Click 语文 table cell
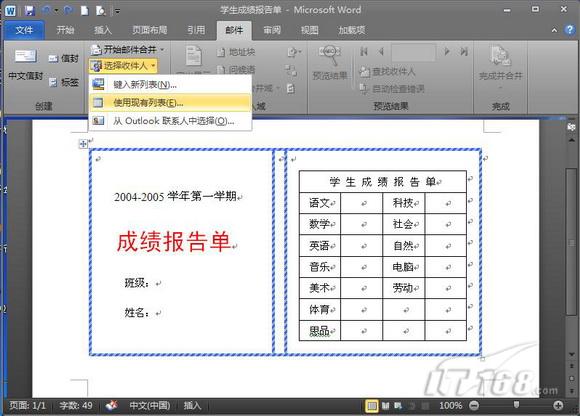Viewport: 580px width, 416px height. click(320, 203)
